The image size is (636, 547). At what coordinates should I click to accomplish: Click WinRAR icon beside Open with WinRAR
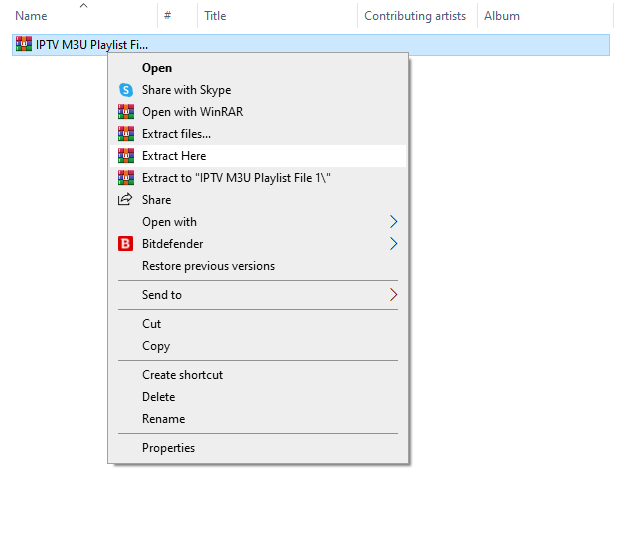click(x=126, y=112)
